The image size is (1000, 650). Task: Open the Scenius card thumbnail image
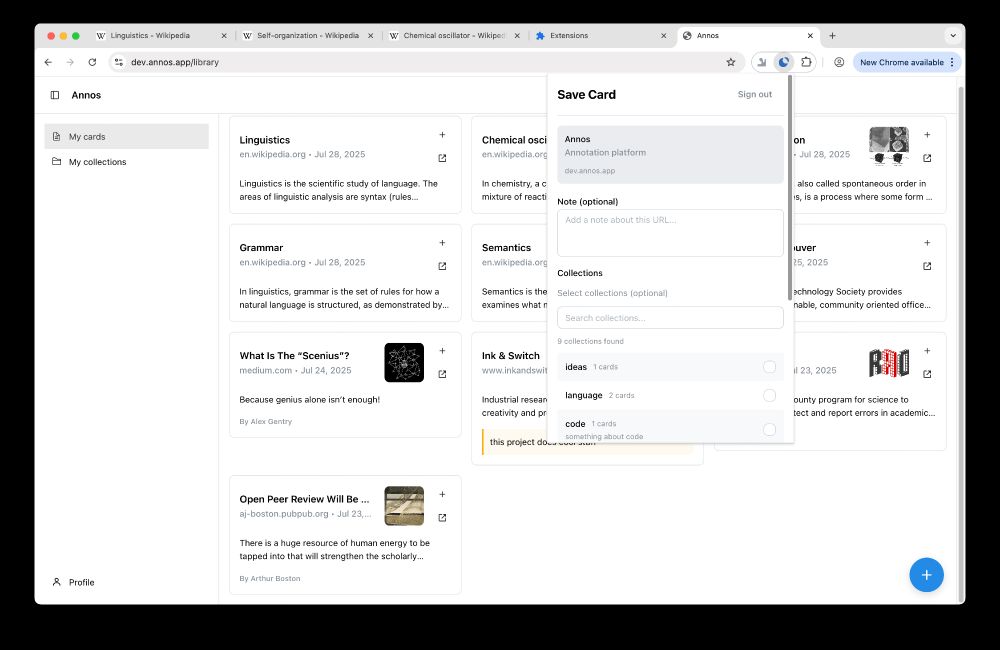coord(404,362)
